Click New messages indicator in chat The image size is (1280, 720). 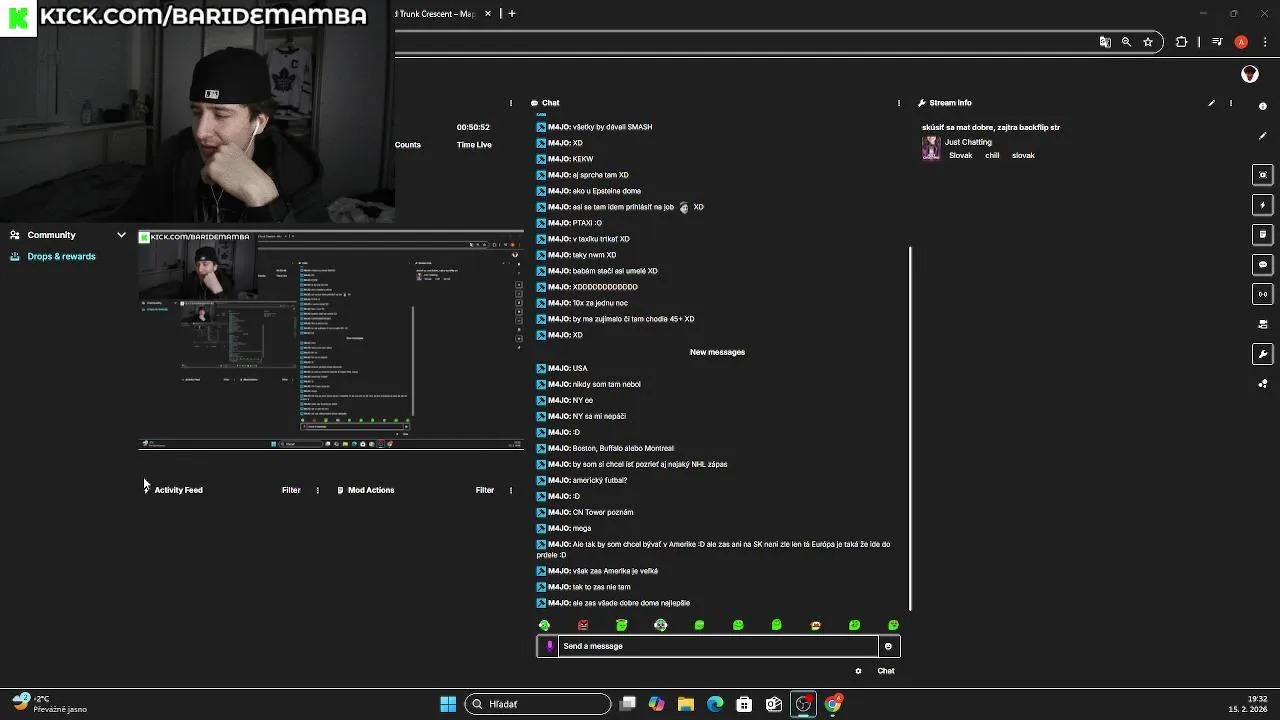pyautogui.click(x=717, y=352)
